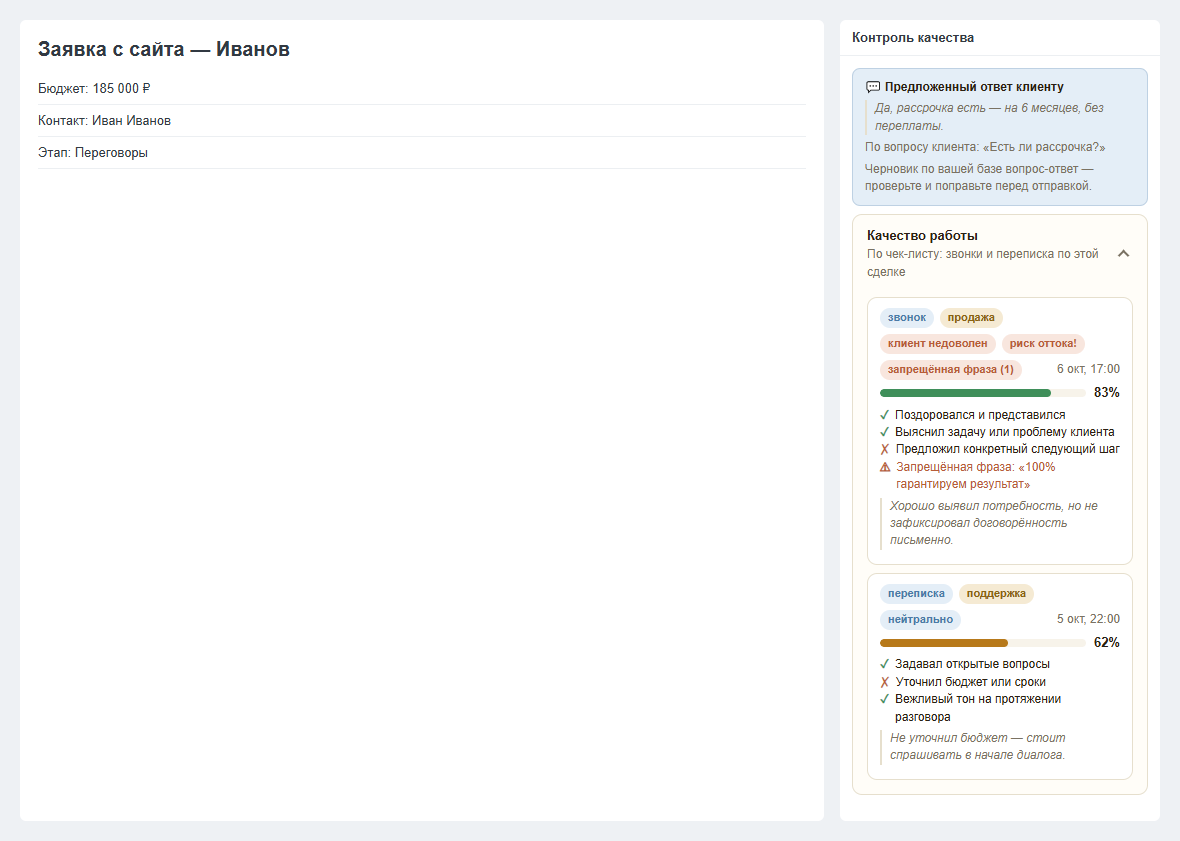Click the red cross beside «Предложил конкретный следующий шаг»
The height and width of the screenshot is (841, 1180).
coord(885,449)
